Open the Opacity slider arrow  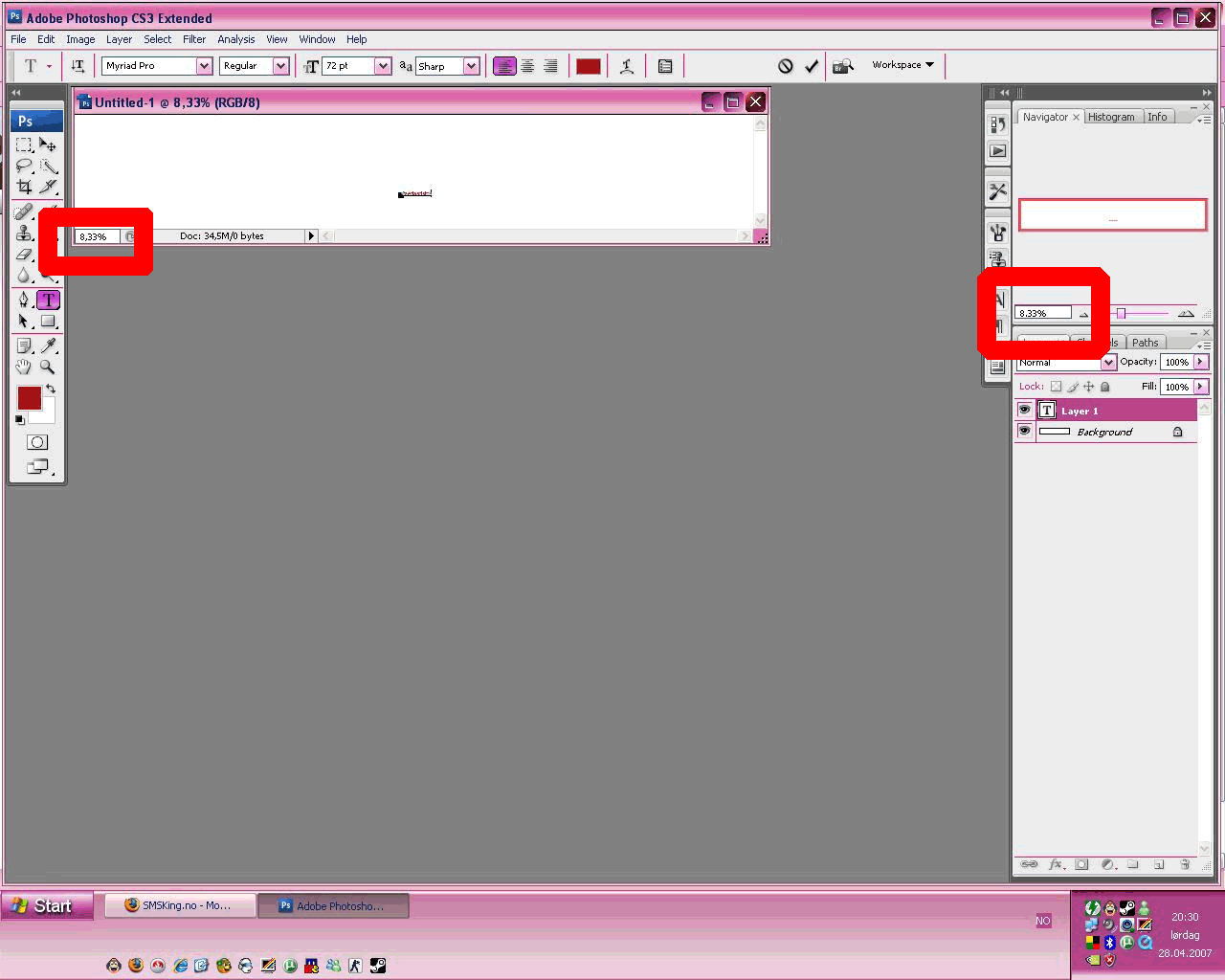coord(1200,362)
